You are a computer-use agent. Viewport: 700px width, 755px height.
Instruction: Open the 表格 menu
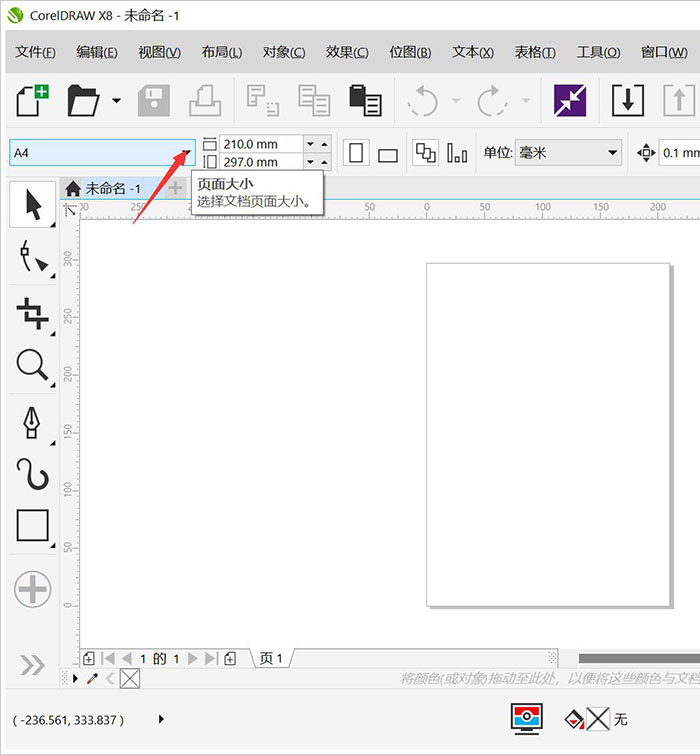tap(535, 52)
